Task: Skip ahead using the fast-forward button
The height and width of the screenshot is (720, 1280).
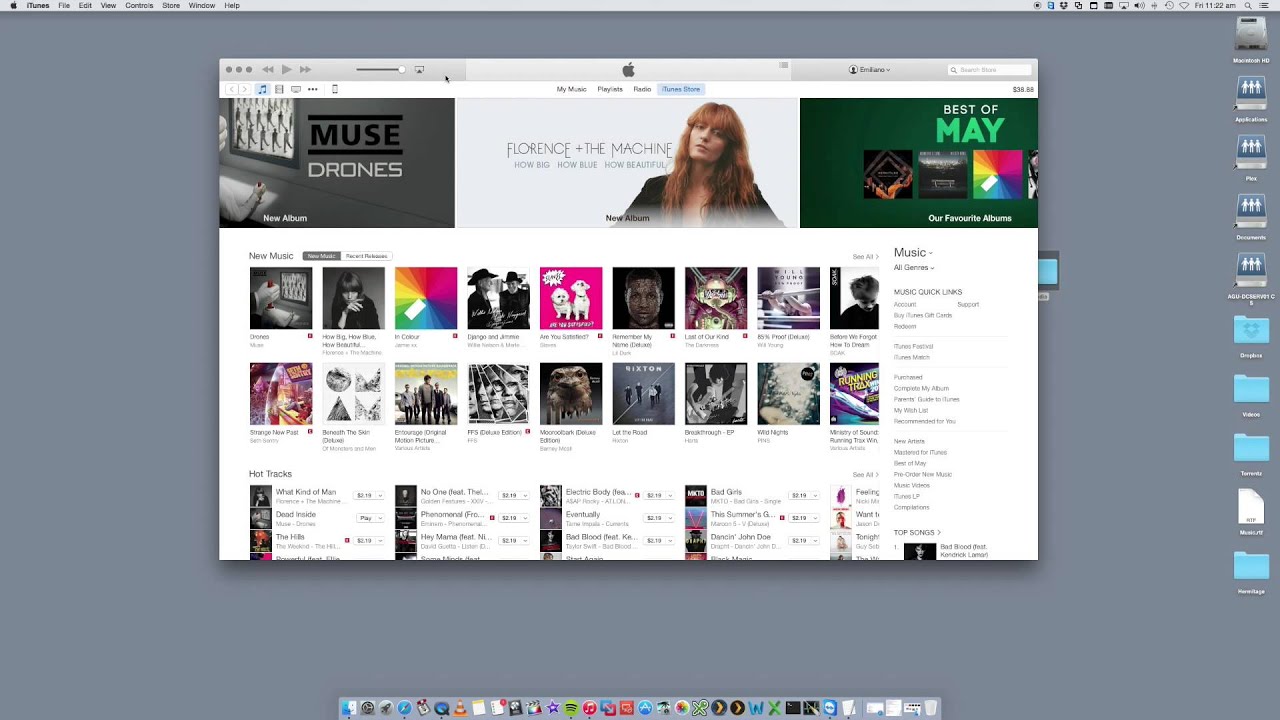Action: coord(305,69)
